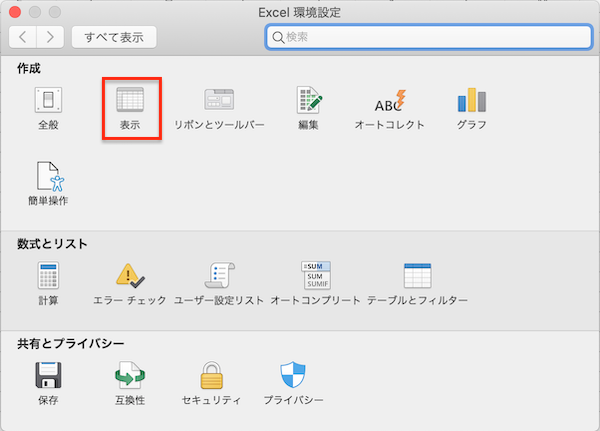Open the ユーザー設定リスト preferences

click(x=219, y=283)
